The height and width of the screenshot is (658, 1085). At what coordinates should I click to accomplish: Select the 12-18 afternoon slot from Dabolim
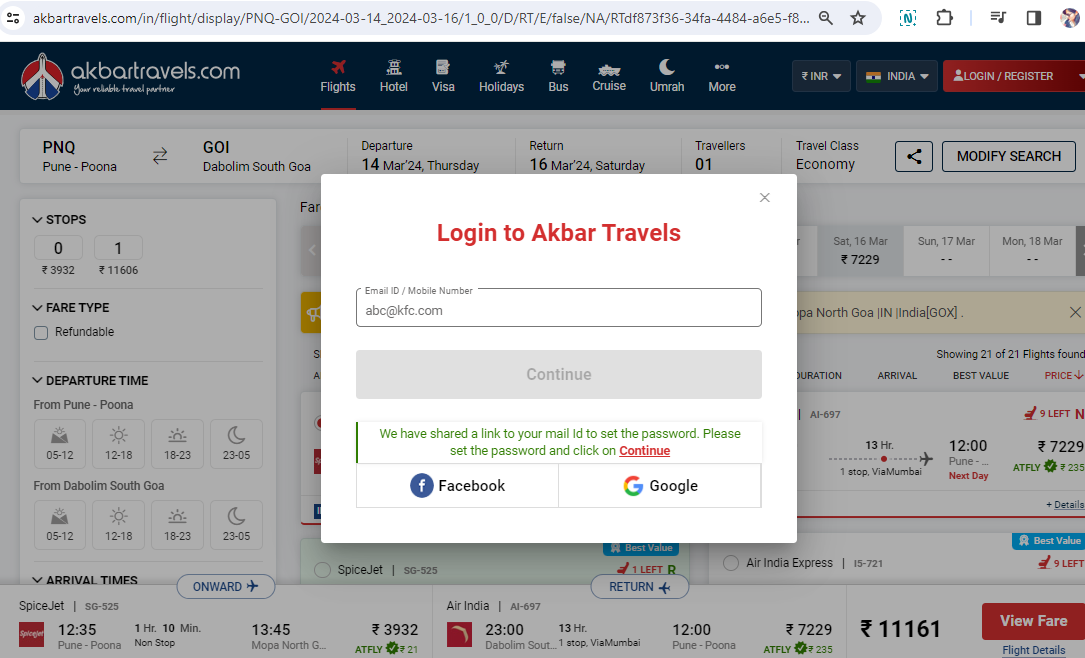[x=118, y=524]
